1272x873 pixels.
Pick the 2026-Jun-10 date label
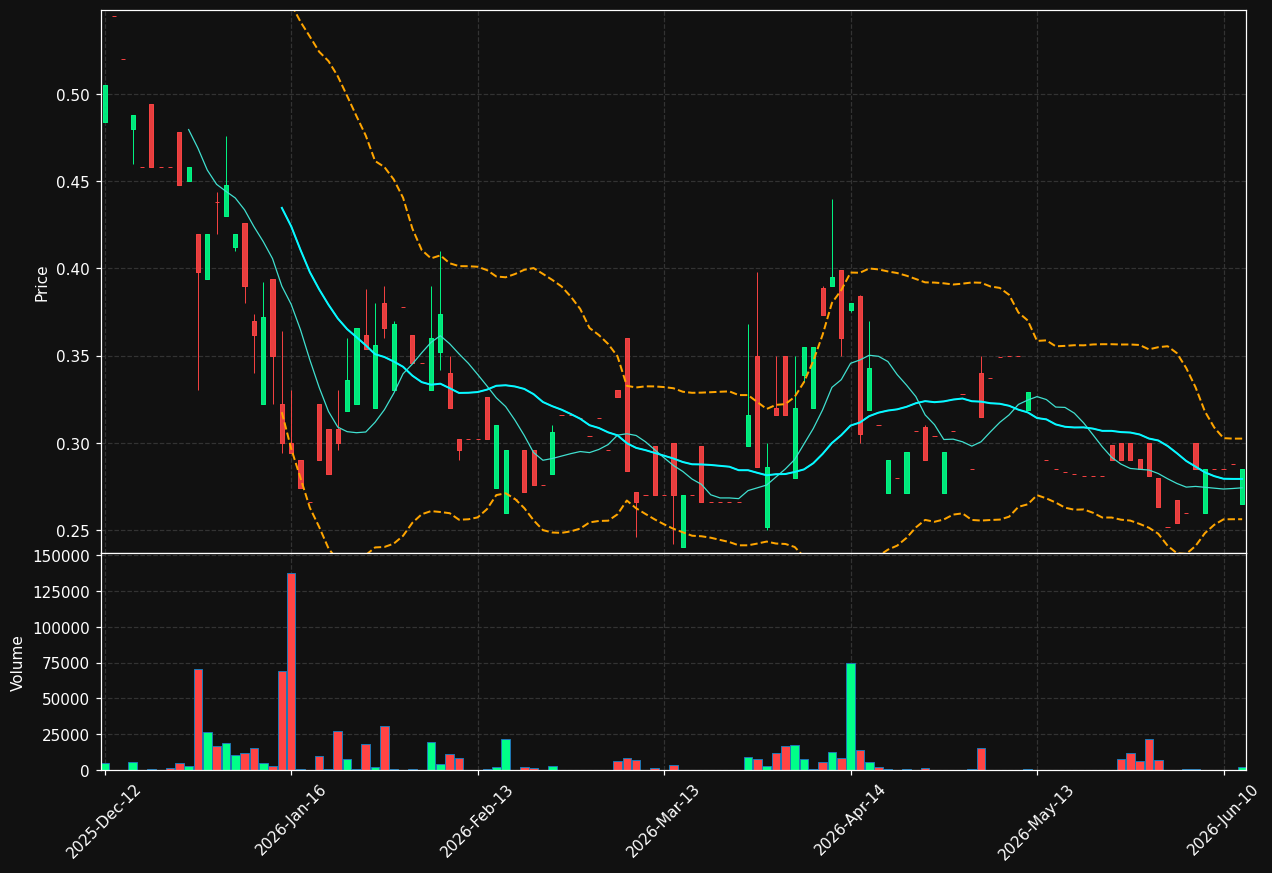(x=1224, y=821)
